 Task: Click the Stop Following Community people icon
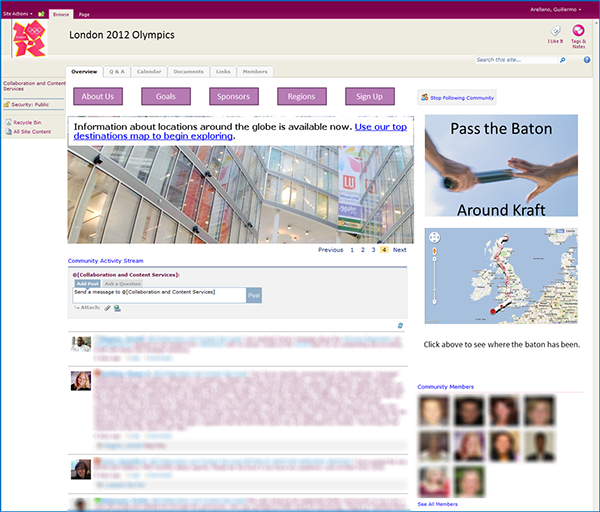pyautogui.click(x=424, y=97)
